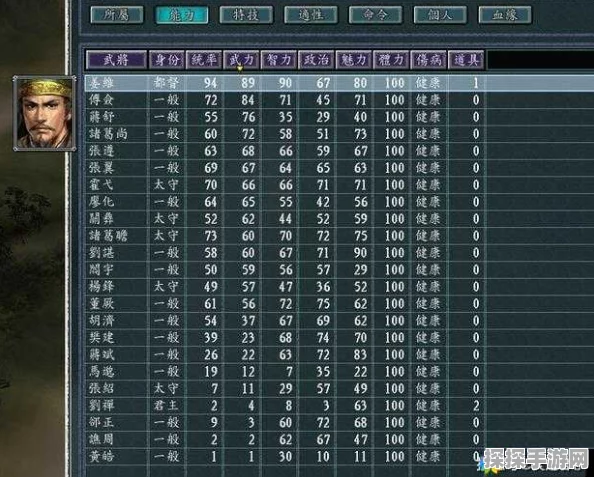Sort by the 政治 column header
This screenshot has width=594, height=477.
click(x=316, y=60)
